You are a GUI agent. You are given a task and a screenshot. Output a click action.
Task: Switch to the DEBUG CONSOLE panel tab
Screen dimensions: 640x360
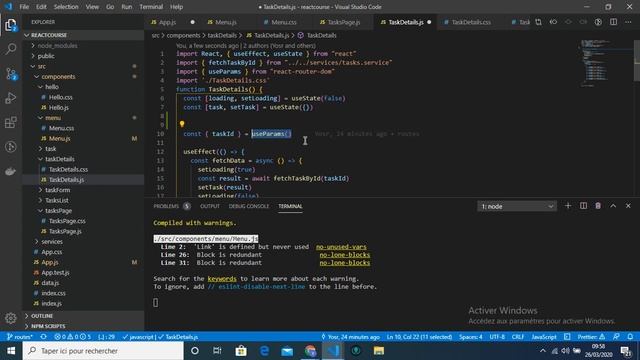(x=249, y=206)
